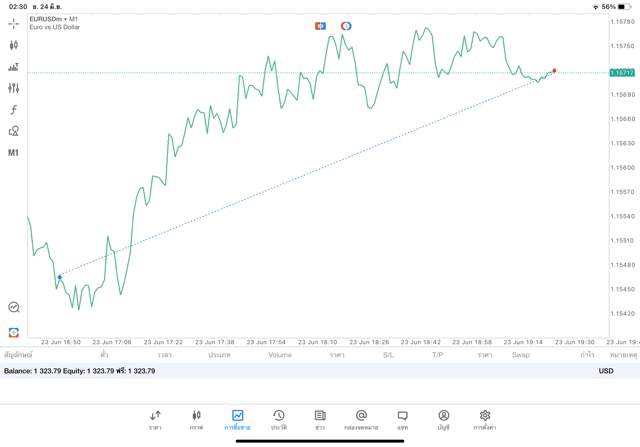Open the Mailbox tab (กล่องจดหมาย)
This screenshot has width=640, height=447.
361,419
